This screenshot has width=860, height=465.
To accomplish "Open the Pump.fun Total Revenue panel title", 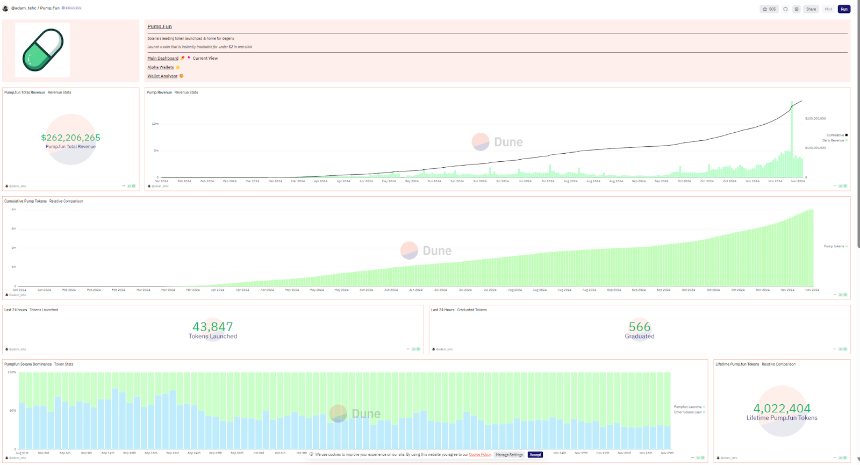I will click(25, 92).
